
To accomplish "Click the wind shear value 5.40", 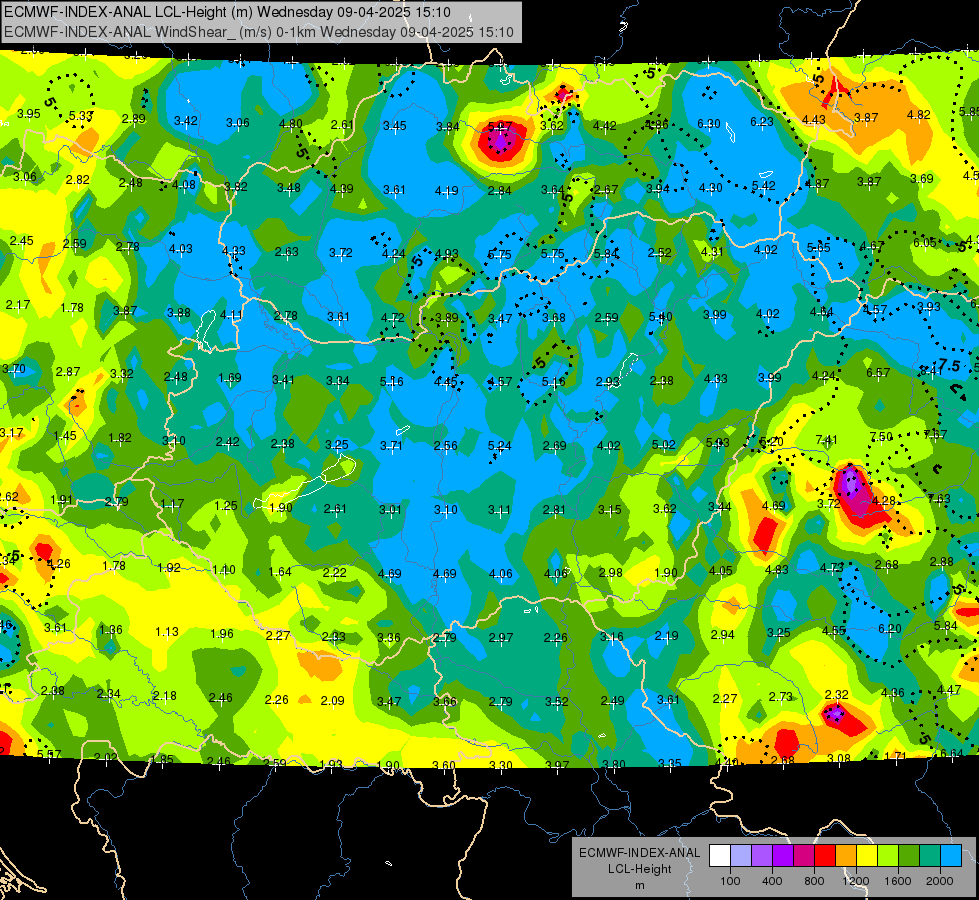I will pos(661,317).
